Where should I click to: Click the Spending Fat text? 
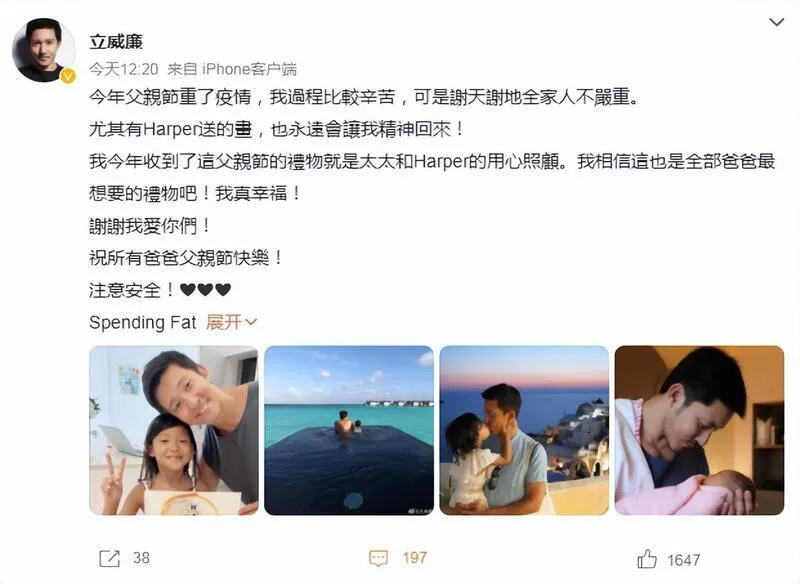coord(142,322)
